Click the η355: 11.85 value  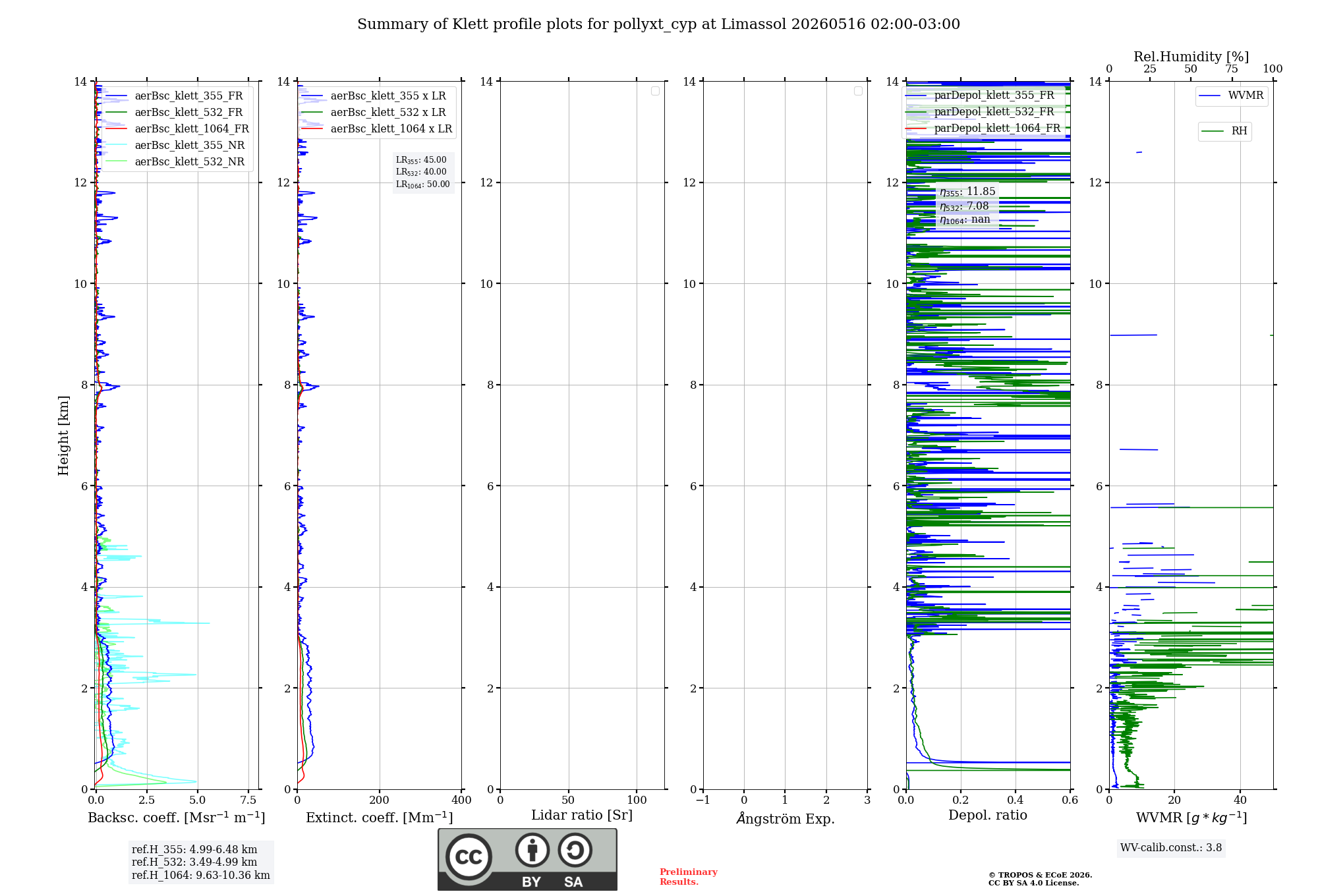tap(967, 192)
